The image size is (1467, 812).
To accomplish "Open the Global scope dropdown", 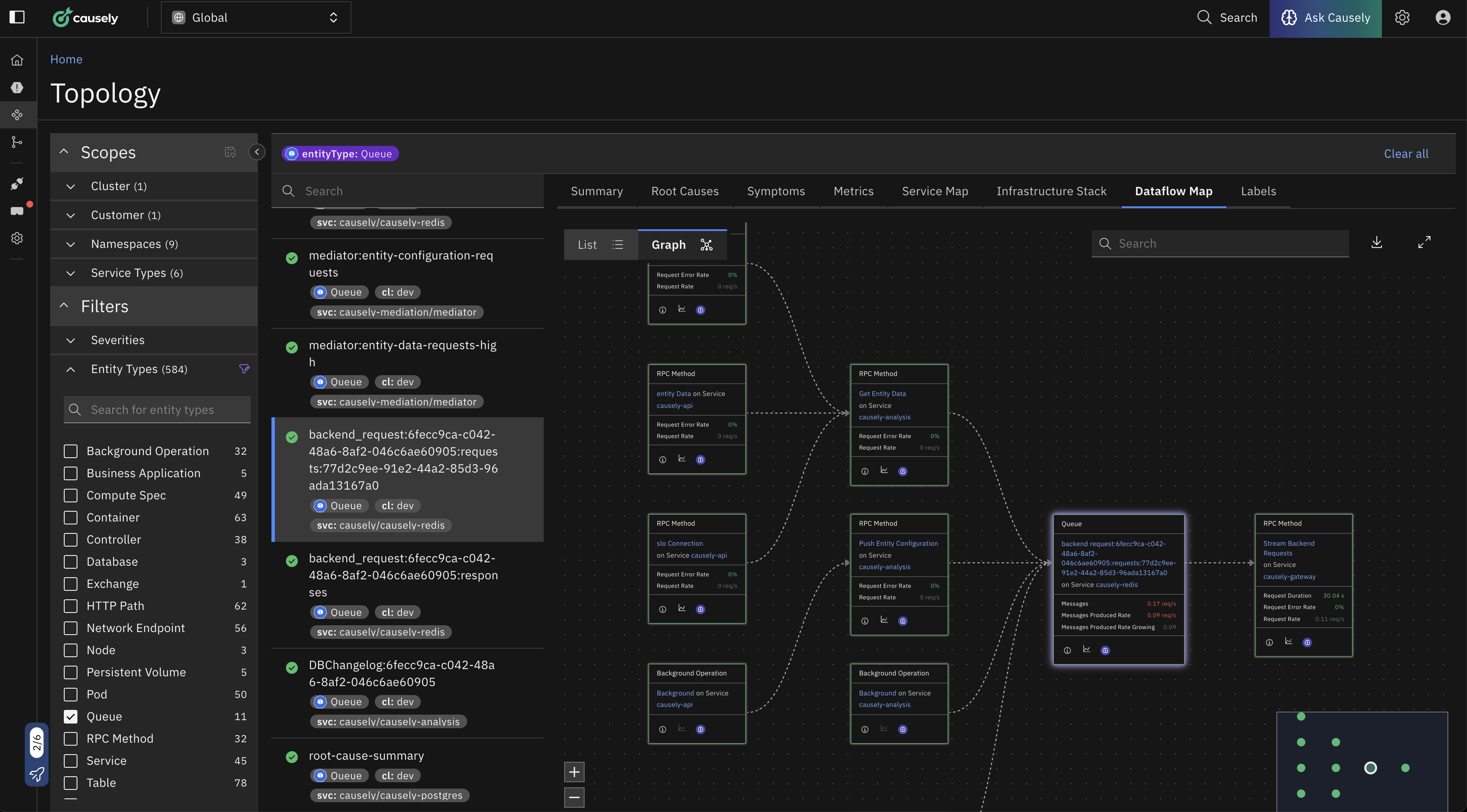I will (256, 18).
